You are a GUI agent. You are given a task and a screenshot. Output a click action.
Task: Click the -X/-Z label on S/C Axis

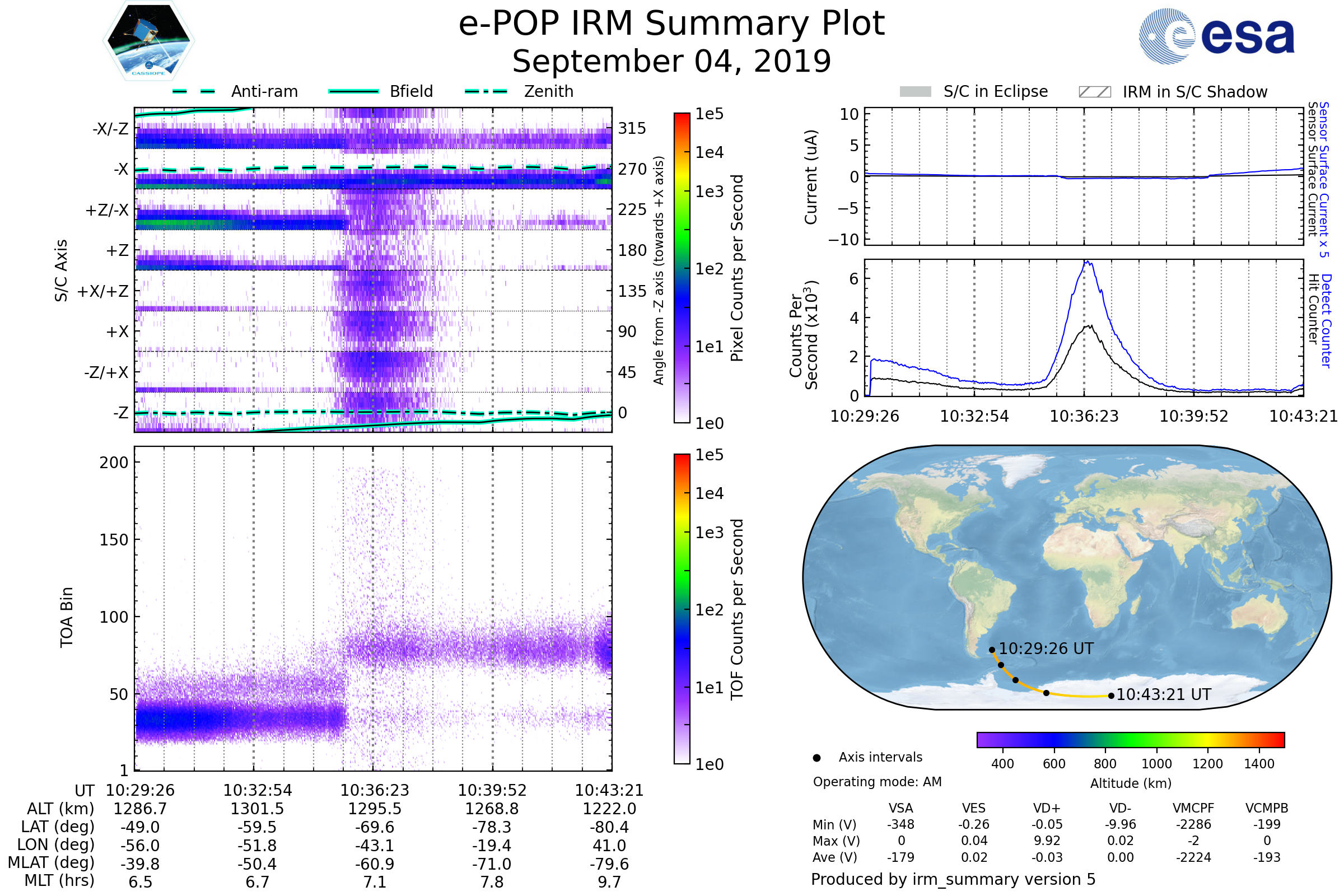click(110, 129)
